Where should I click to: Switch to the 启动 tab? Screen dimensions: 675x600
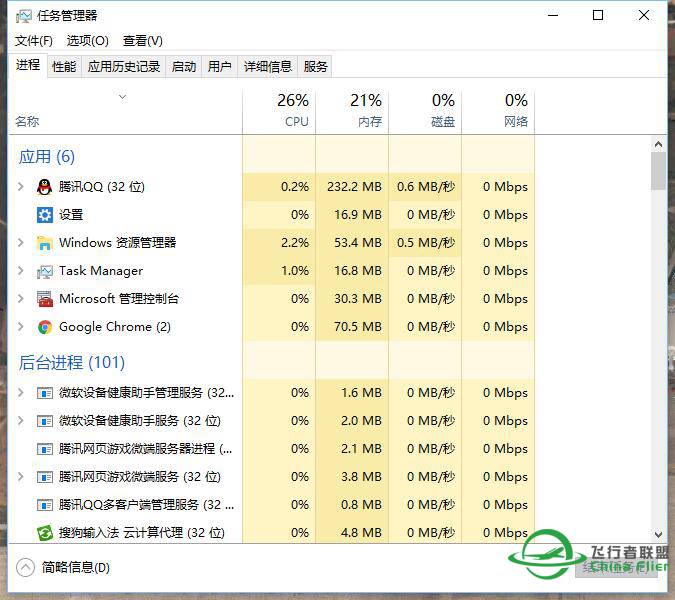point(184,67)
